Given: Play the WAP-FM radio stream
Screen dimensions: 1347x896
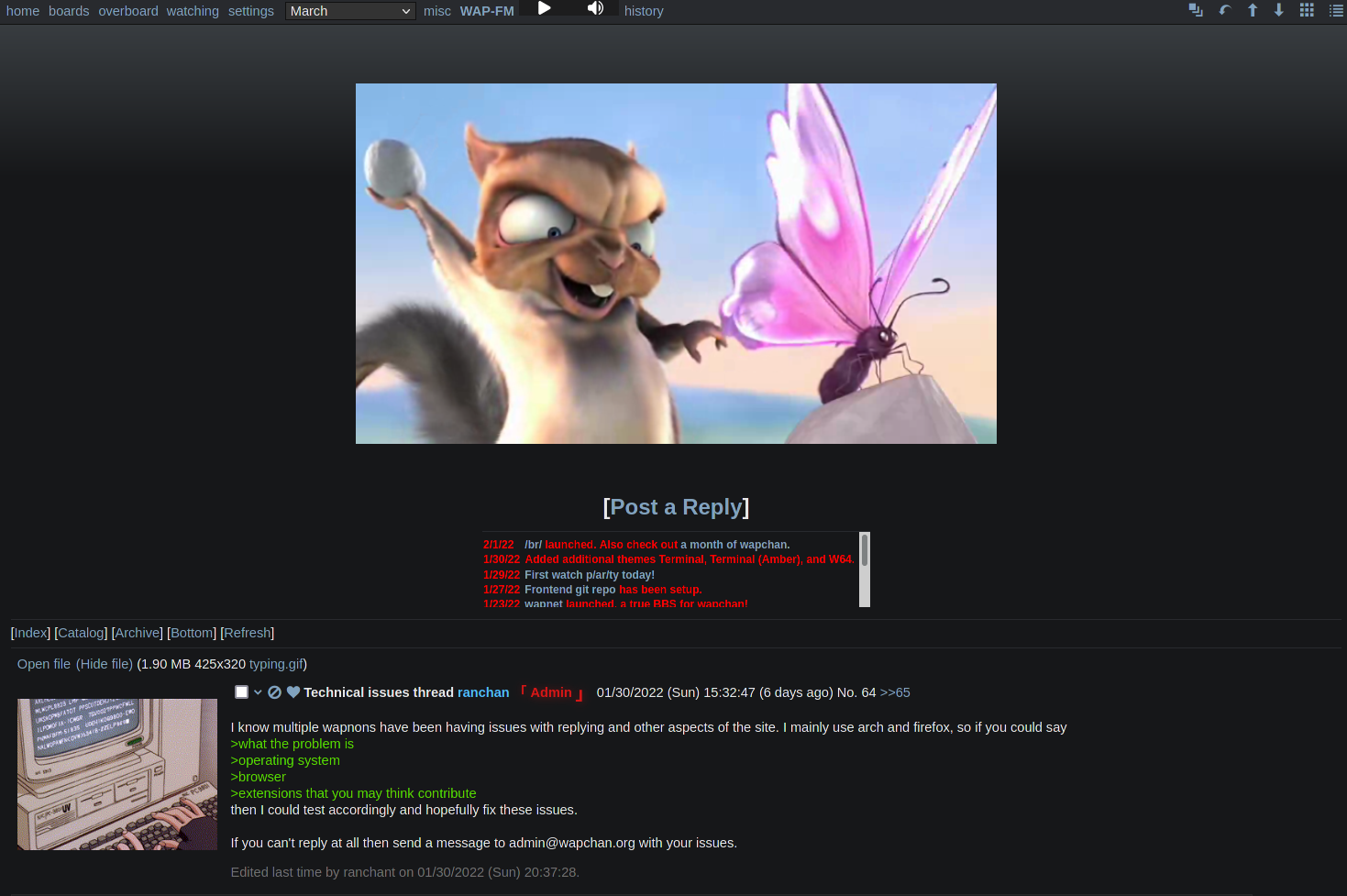Looking at the screenshot, I should coord(544,8).
